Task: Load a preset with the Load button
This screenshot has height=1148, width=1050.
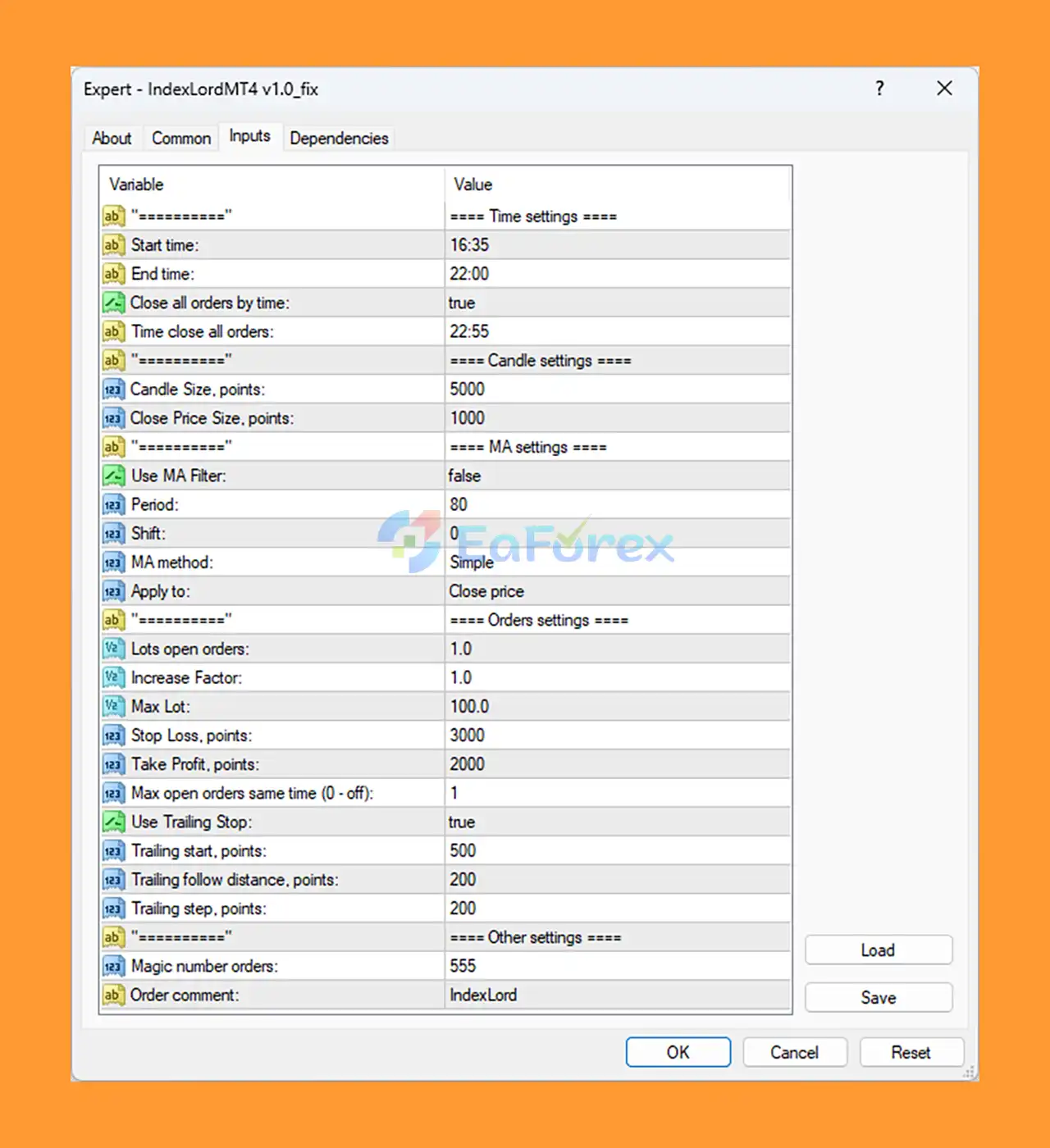Action: tap(879, 950)
